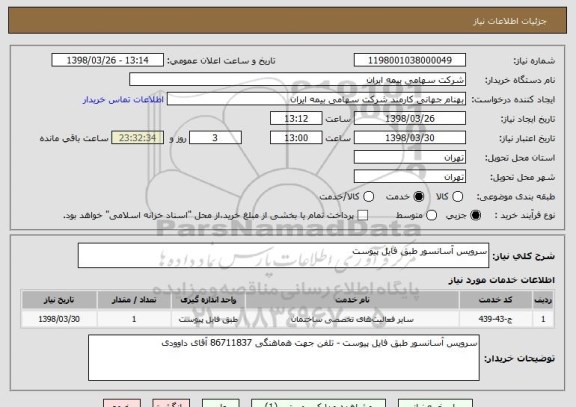The height and width of the screenshot is (407, 576).
Task: Click the request creator field بهنام جهانی
Action: 316,99
